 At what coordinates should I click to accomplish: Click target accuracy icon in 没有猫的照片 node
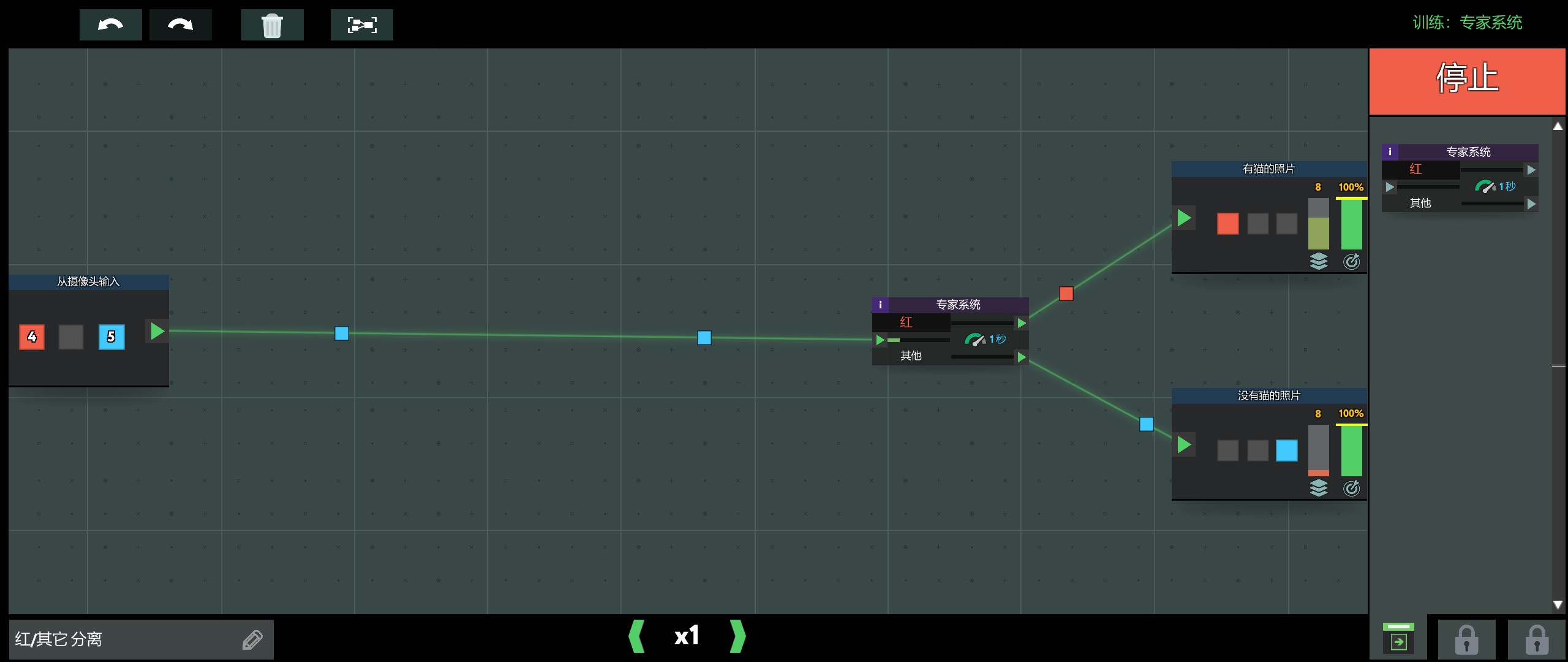1351,488
